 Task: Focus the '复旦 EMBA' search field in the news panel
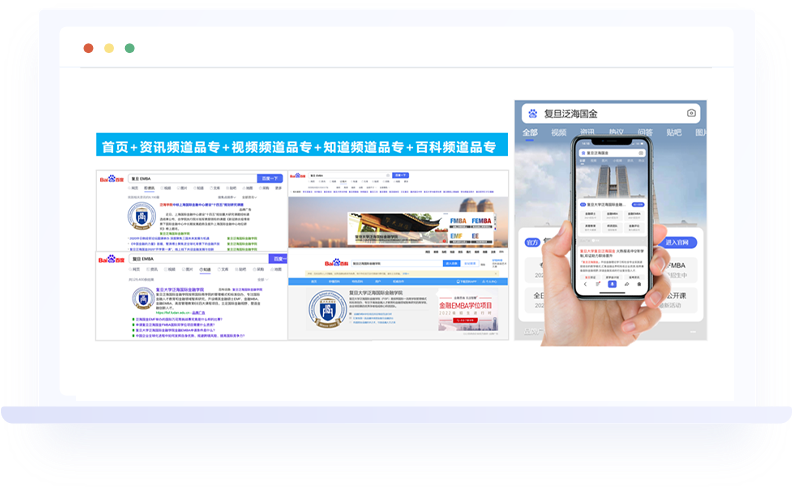192,179
